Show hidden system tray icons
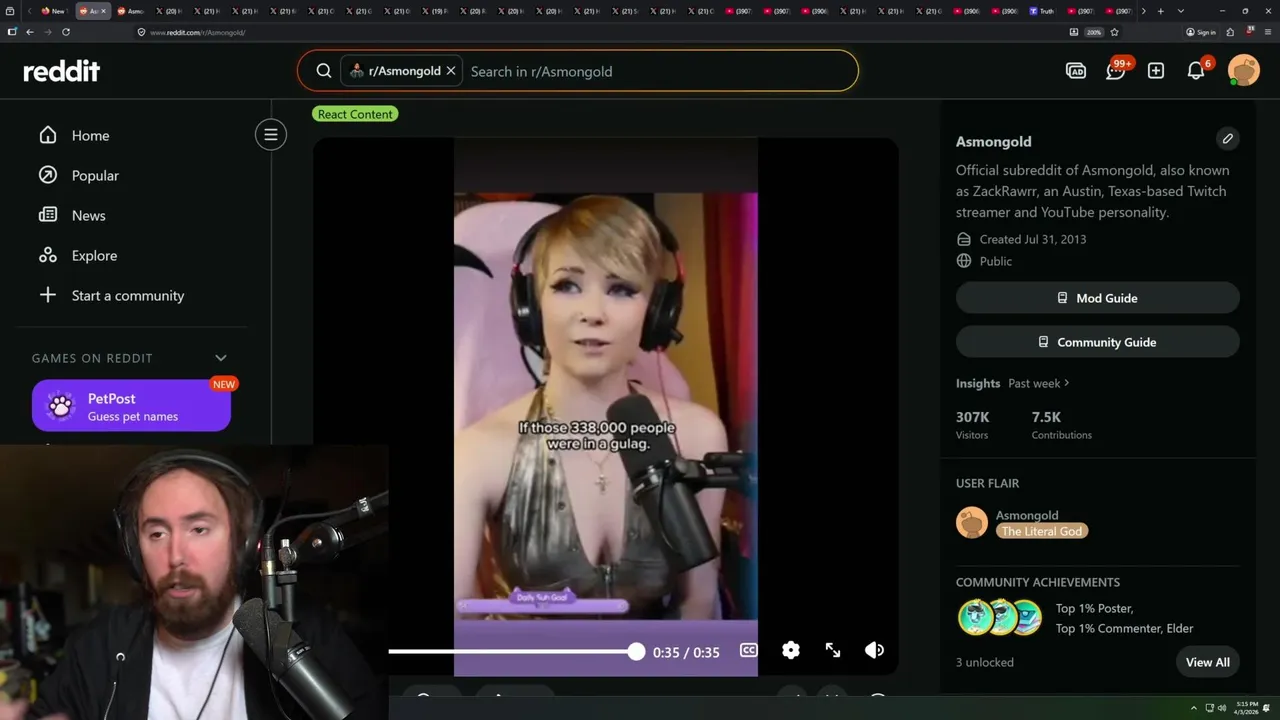Viewport: 1280px width, 720px height. pyautogui.click(x=1193, y=708)
